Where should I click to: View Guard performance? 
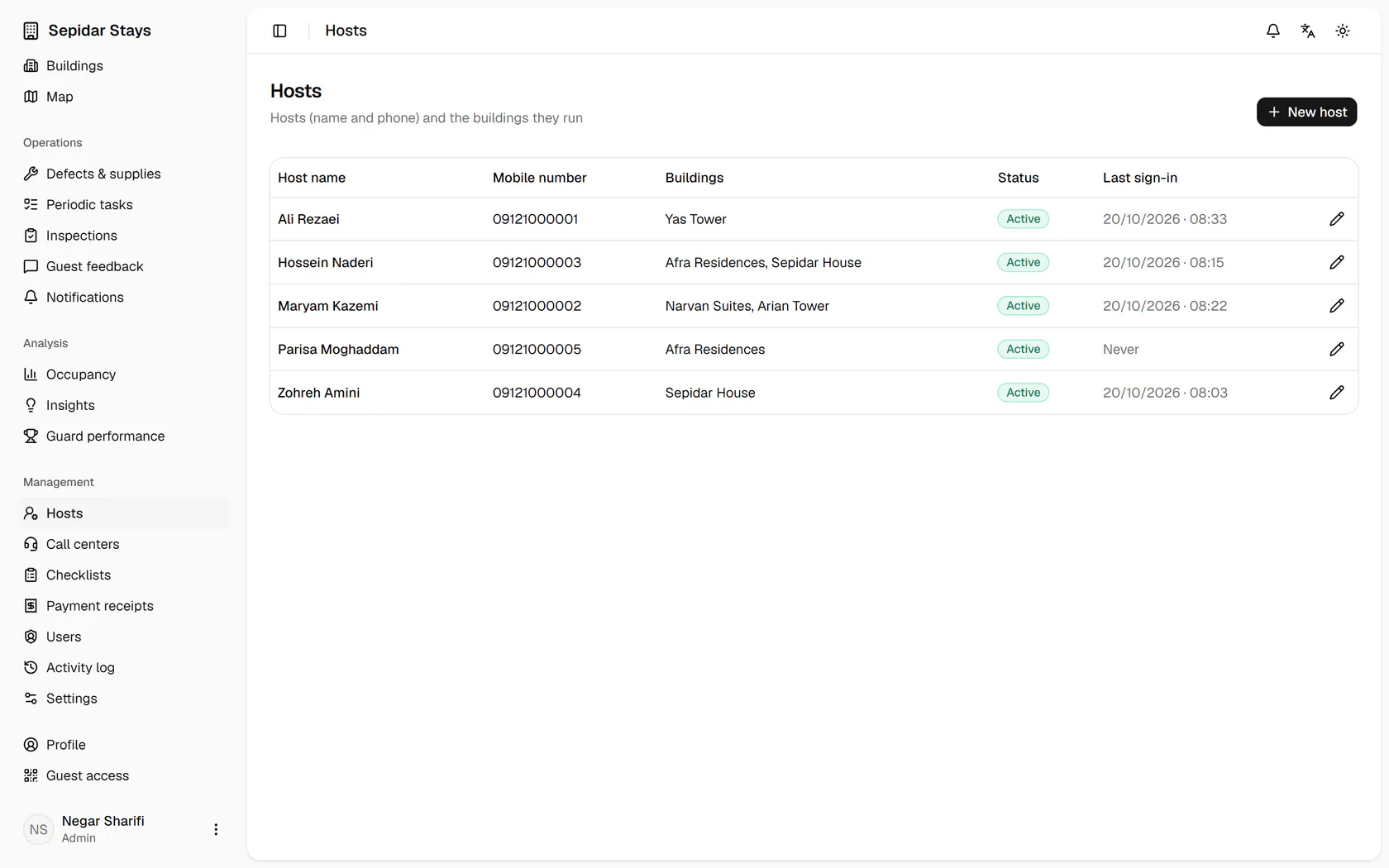[x=122, y=436]
